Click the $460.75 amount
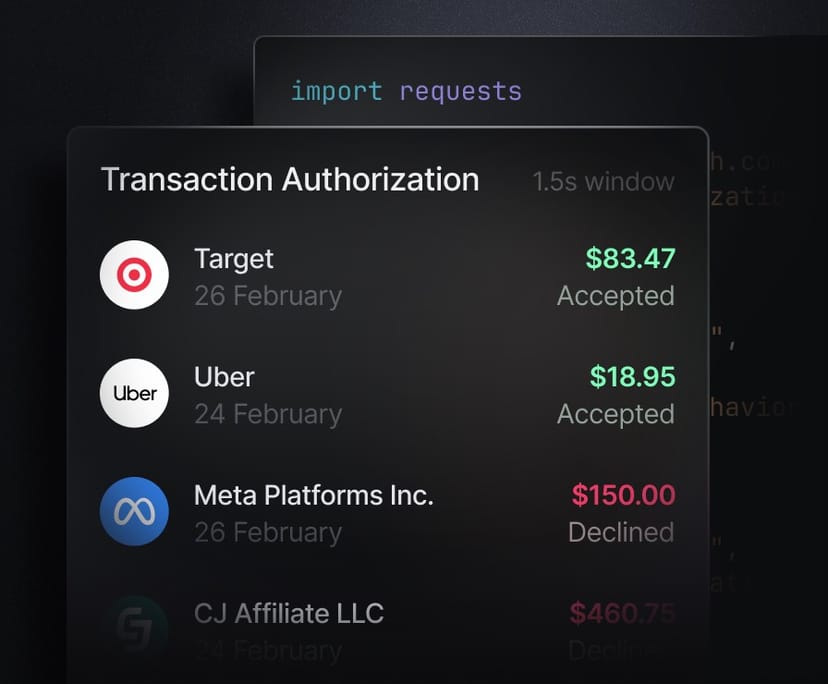Viewport: 828px width, 684px height. 623,613
